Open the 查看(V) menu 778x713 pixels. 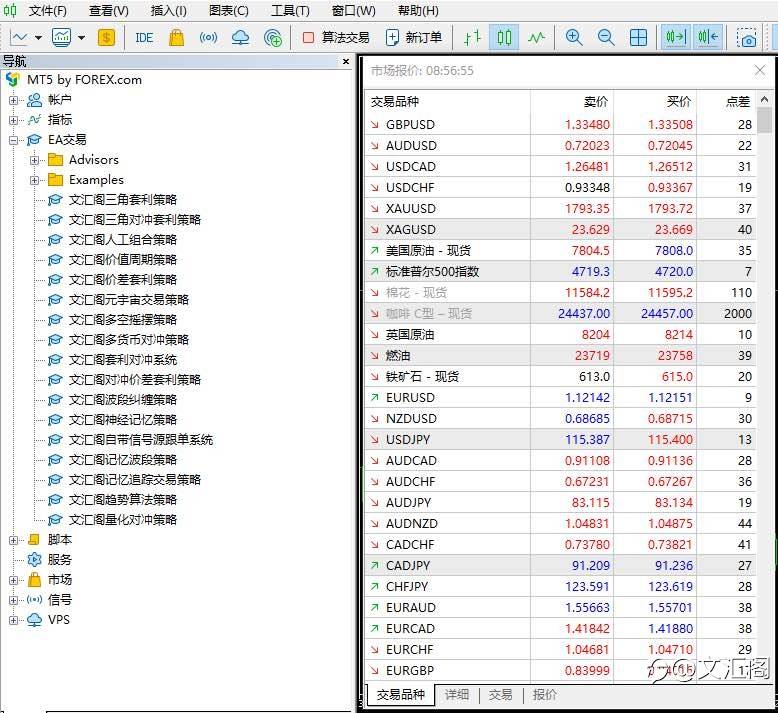(109, 10)
